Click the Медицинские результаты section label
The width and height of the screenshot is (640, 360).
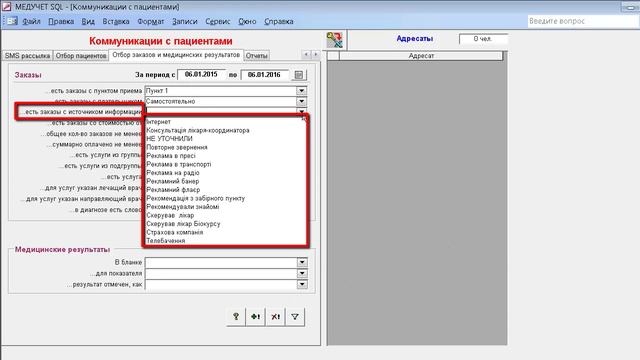(x=62, y=249)
